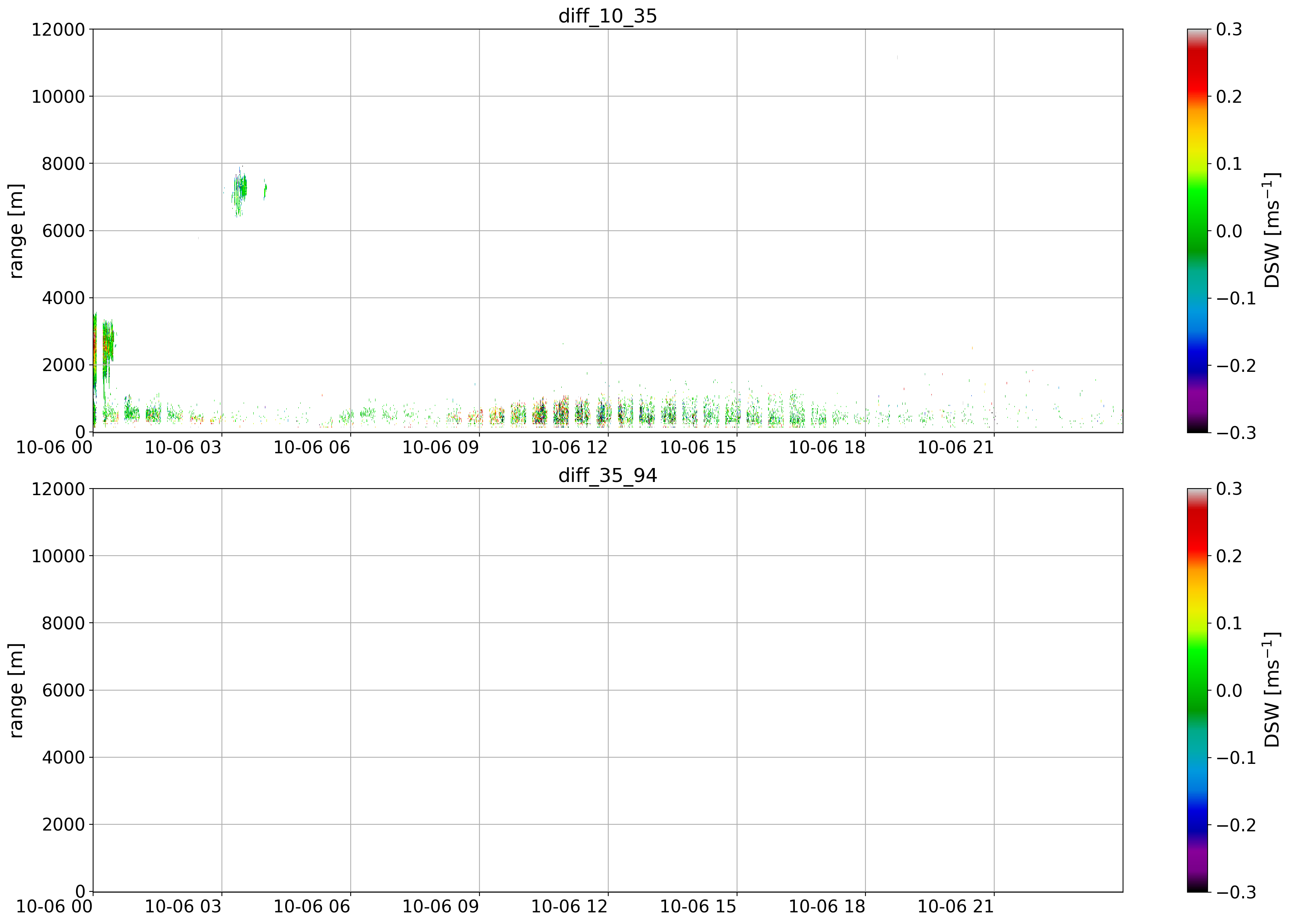Screen dimensions: 1291x924
Task: Click the "4000" y-tick on diff_35_94 plot
Action: pos(63,758)
